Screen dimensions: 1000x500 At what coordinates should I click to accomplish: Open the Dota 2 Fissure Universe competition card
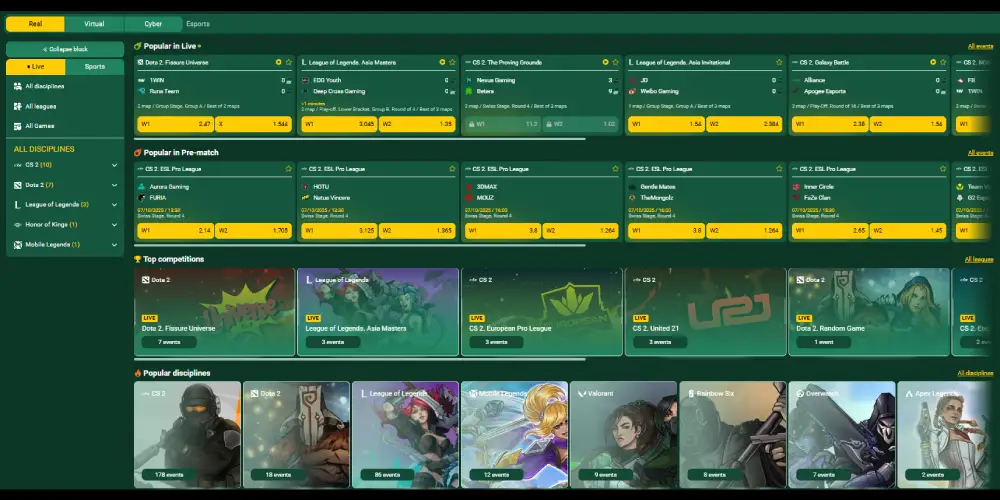(x=214, y=312)
